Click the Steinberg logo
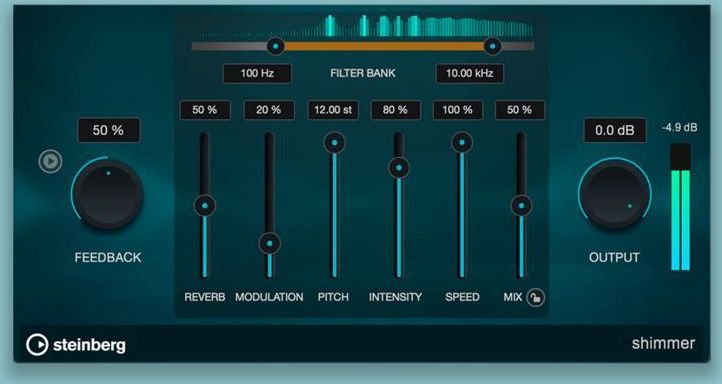This screenshot has width=722, height=384. tap(76, 345)
